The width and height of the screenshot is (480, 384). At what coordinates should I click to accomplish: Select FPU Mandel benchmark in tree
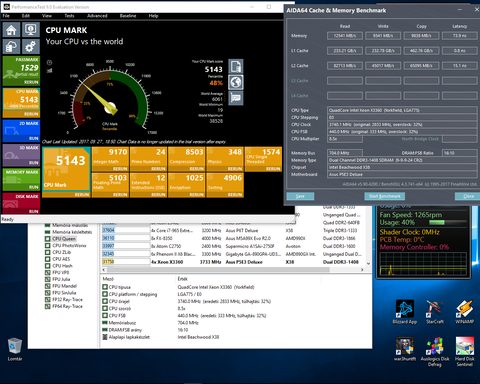pyautogui.click(x=61, y=286)
